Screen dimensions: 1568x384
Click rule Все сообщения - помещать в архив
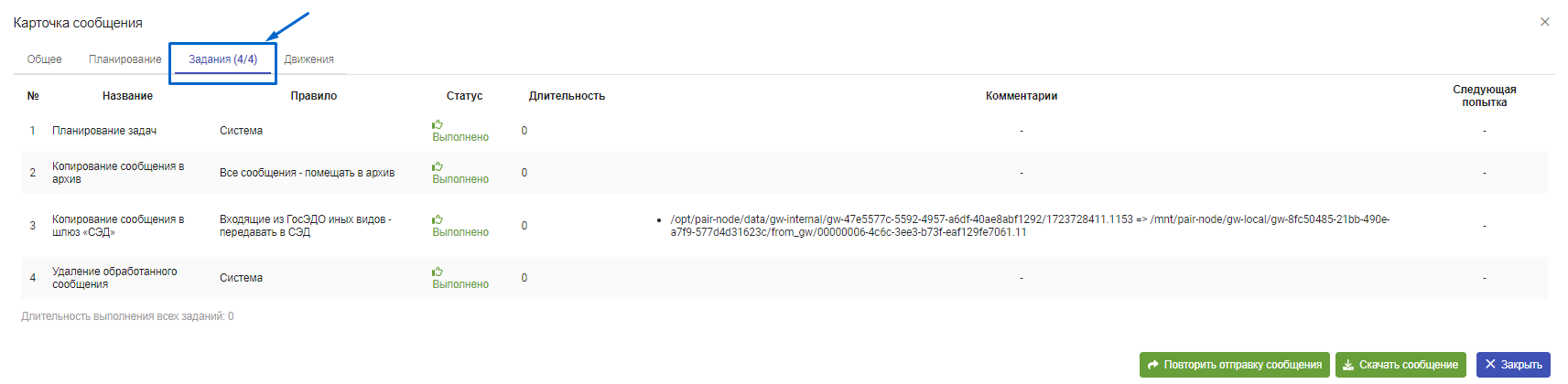307,173
